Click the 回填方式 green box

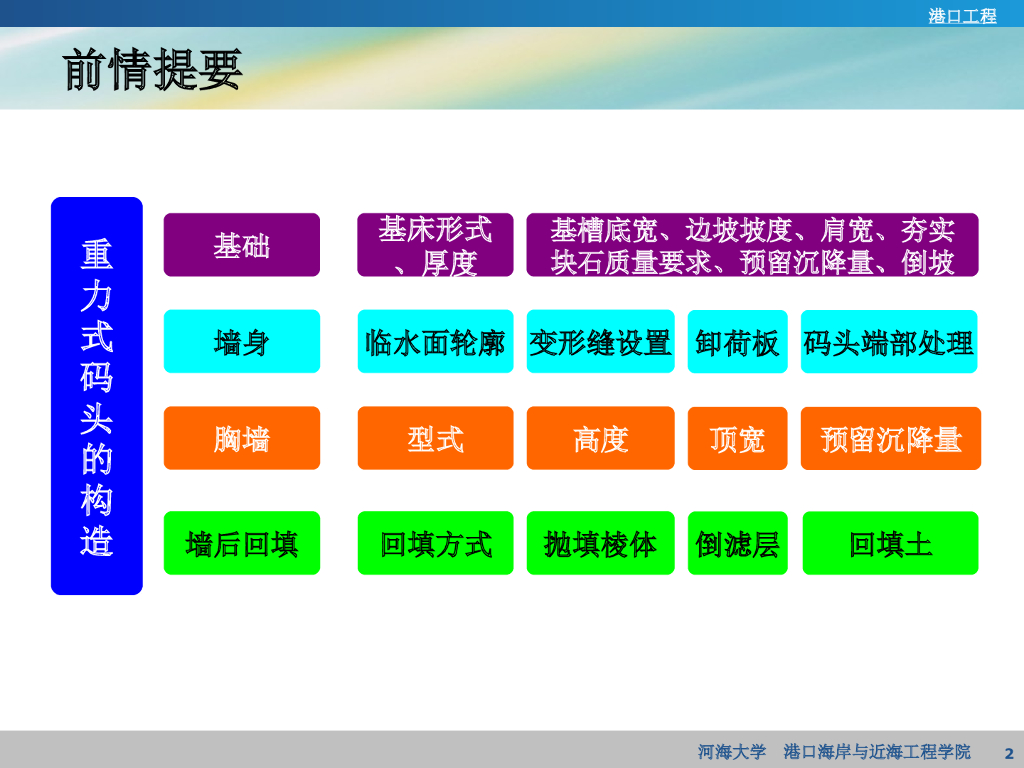pos(435,543)
